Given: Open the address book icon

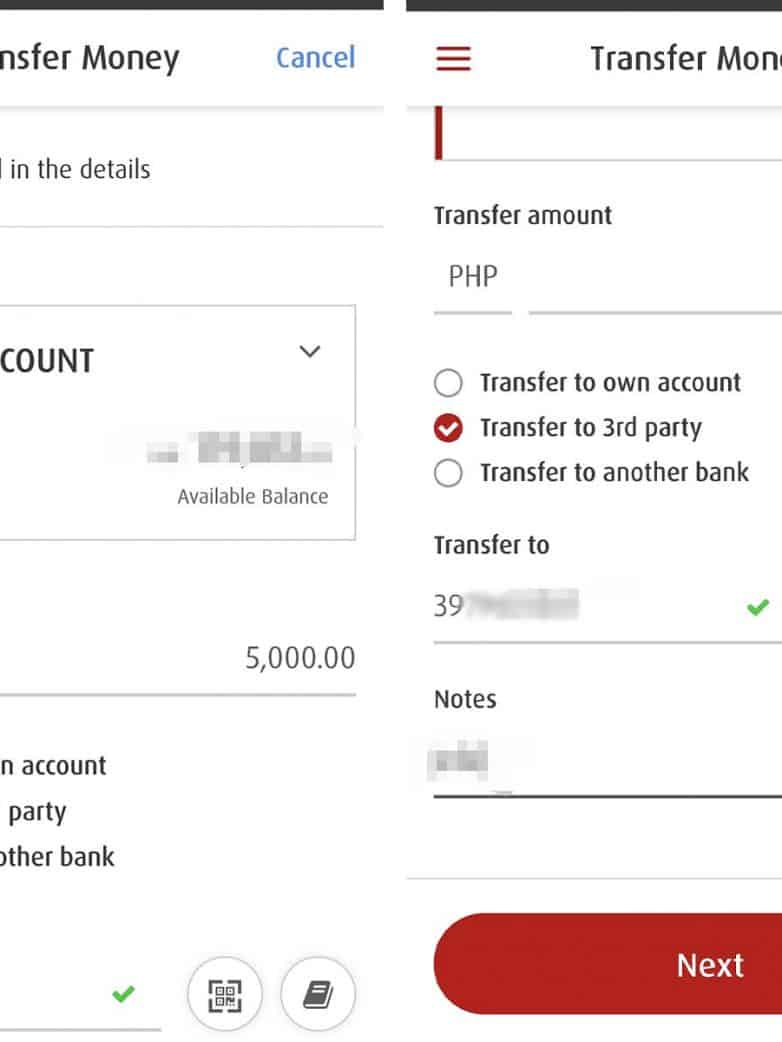Looking at the screenshot, I should pyautogui.click(x=318, y=994).
